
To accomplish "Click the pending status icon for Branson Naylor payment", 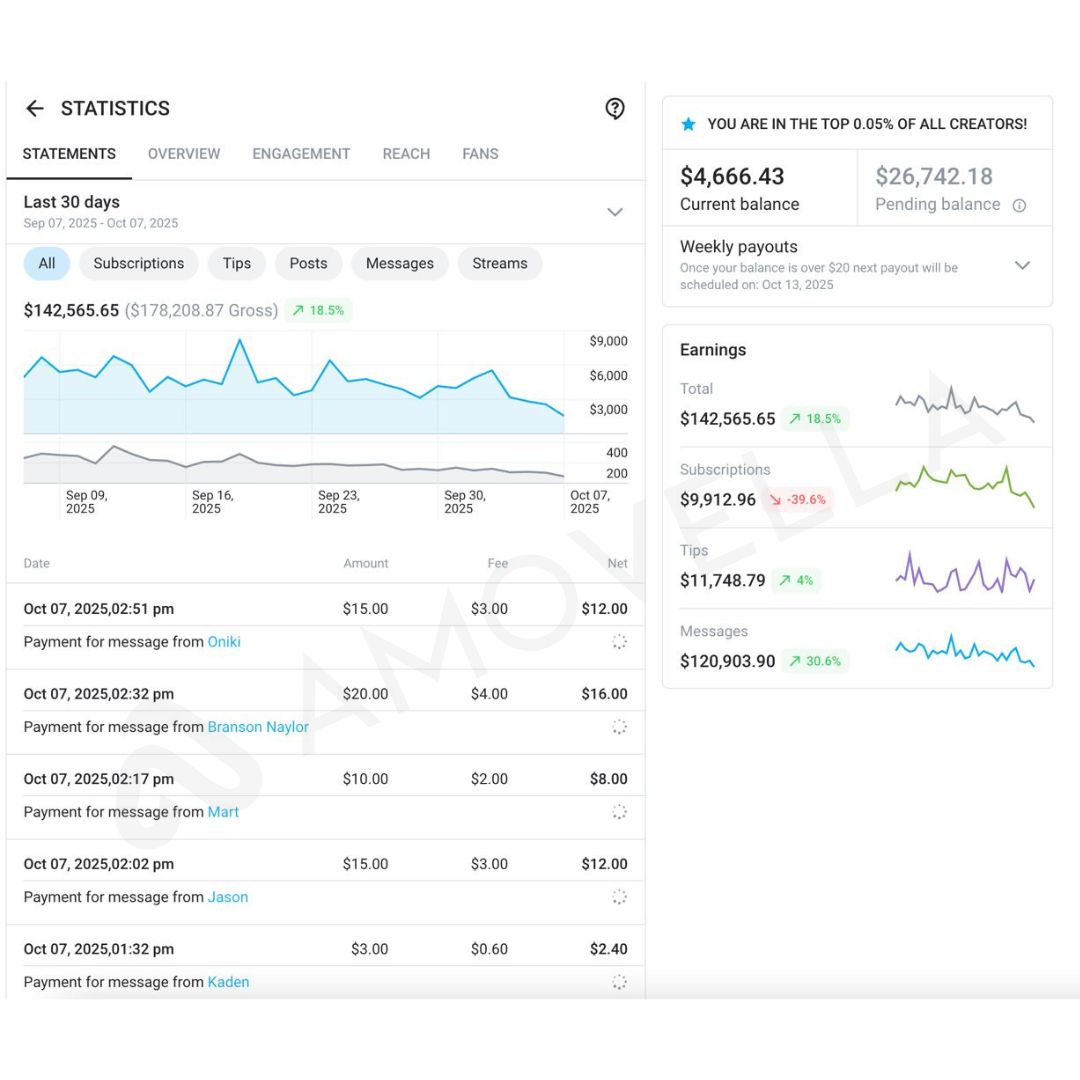I will [619, 727].
